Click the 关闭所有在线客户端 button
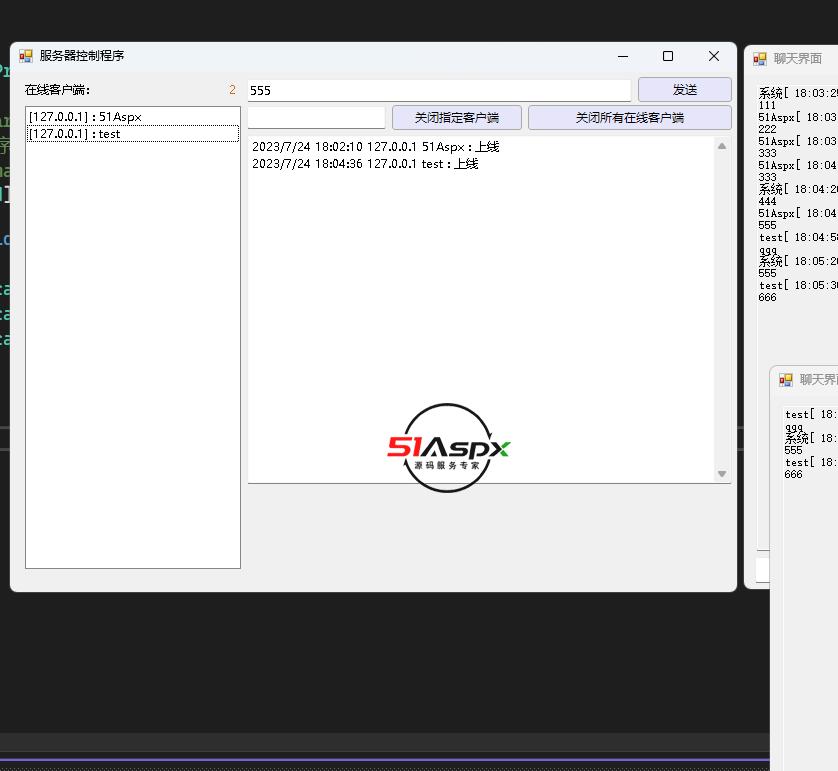The width and height of the screenshot is (838, 771). click(629, 118)
